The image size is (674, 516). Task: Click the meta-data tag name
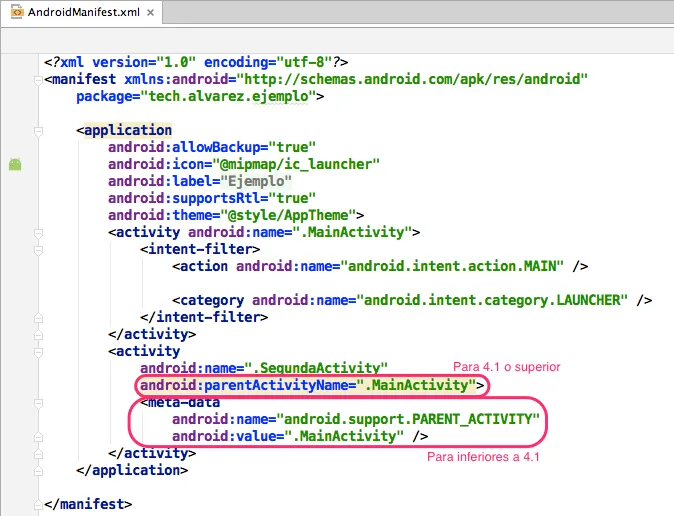coord(184,402)
